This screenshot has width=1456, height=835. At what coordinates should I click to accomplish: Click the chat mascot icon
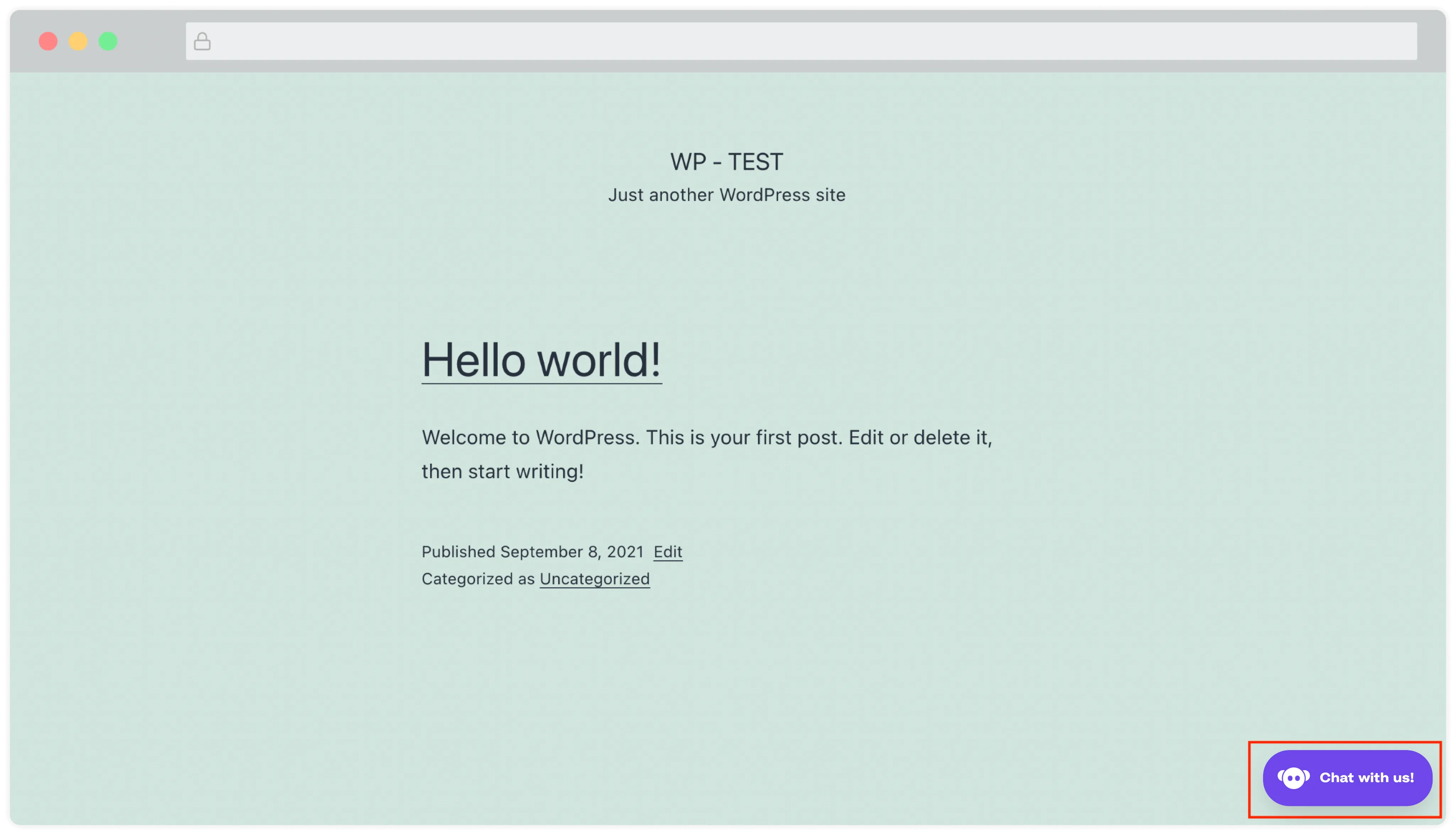(x=1293, y=778)
